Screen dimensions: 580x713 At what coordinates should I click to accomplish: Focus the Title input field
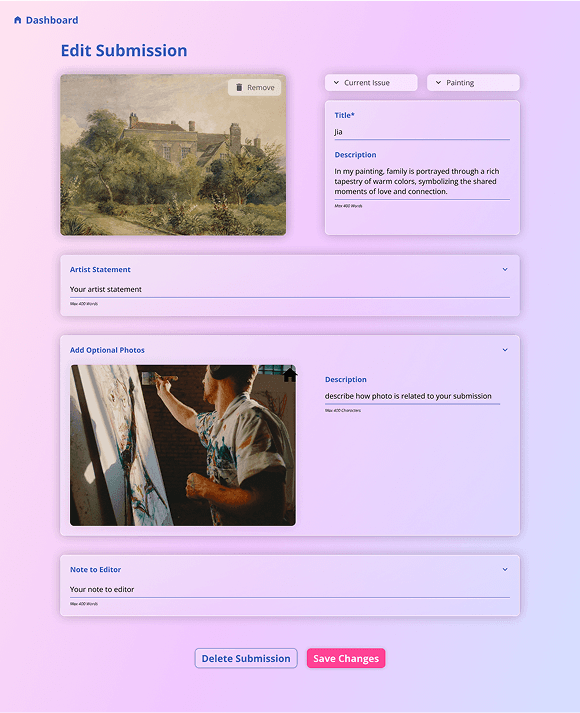point(422,132)
